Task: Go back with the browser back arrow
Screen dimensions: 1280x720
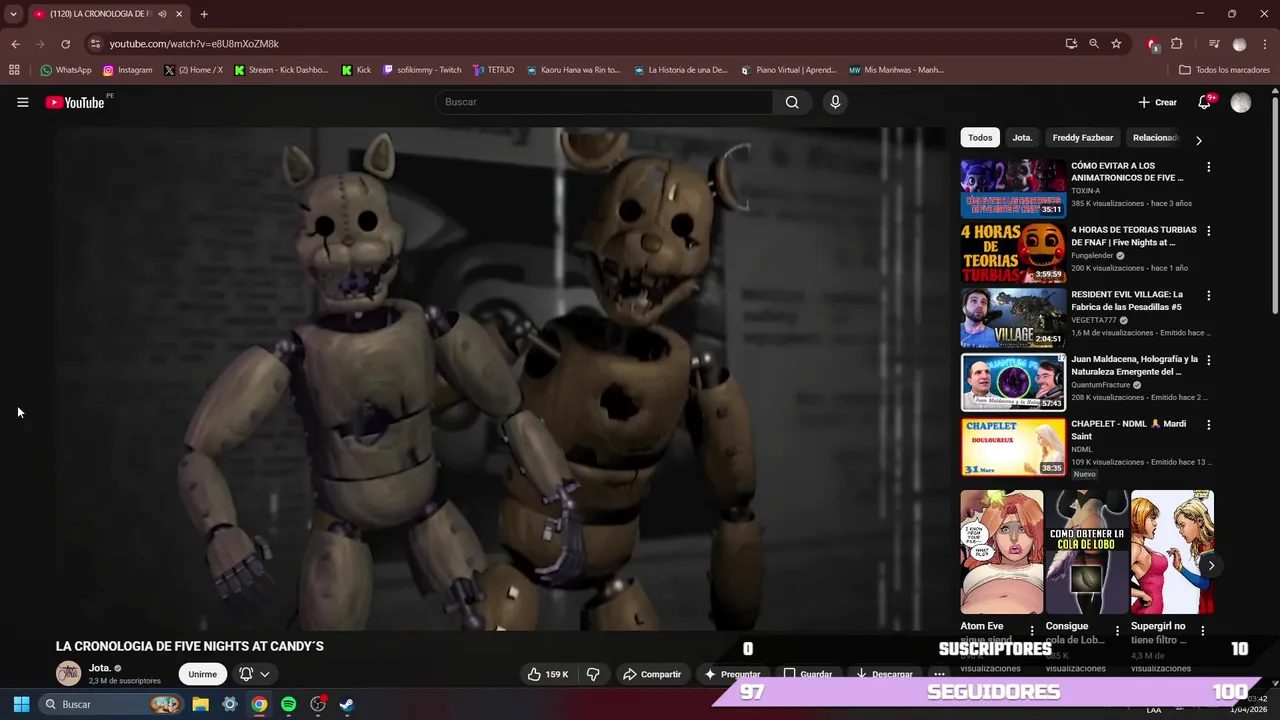Action: click(x=15, y=44)
